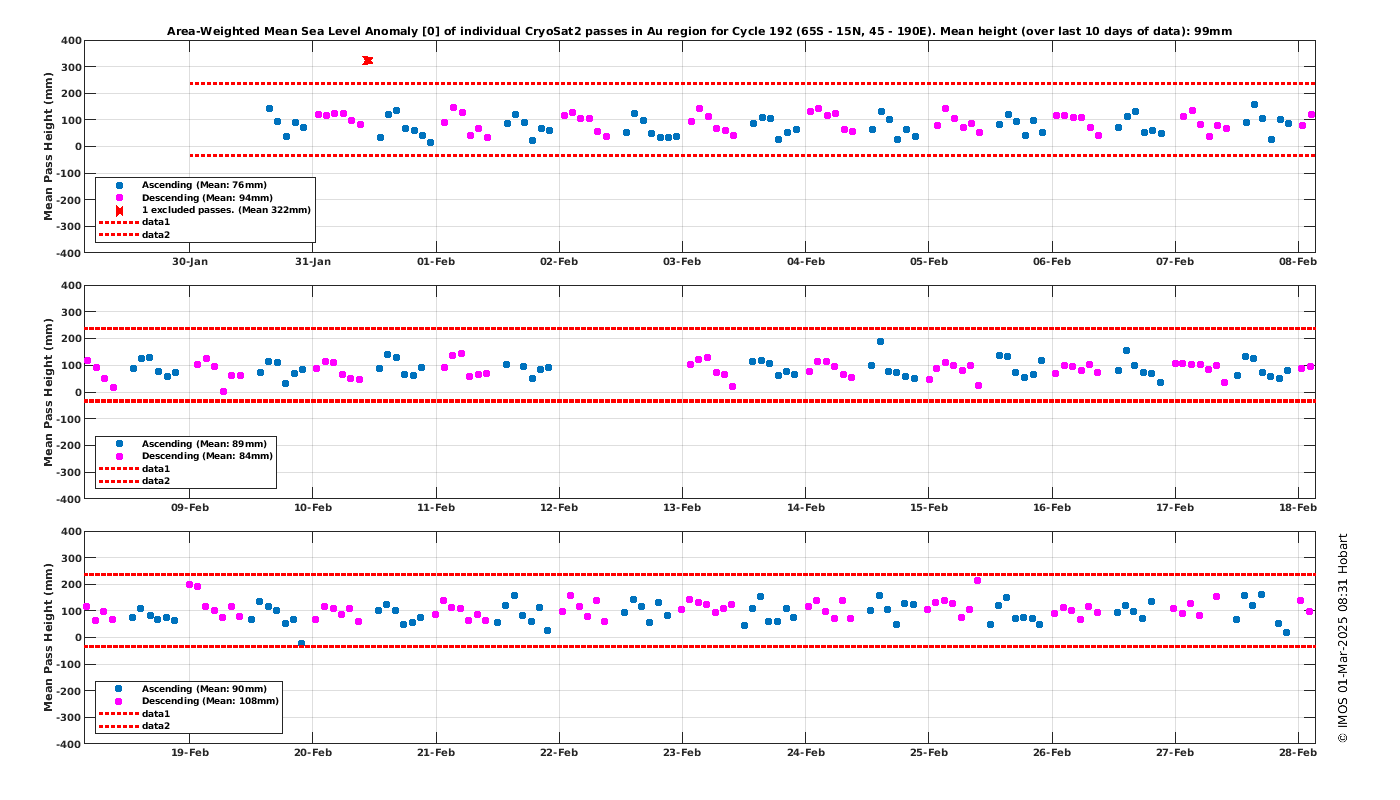
Task: Click the '30-Jan' x-axis tick label
Action: click(190, 262)
